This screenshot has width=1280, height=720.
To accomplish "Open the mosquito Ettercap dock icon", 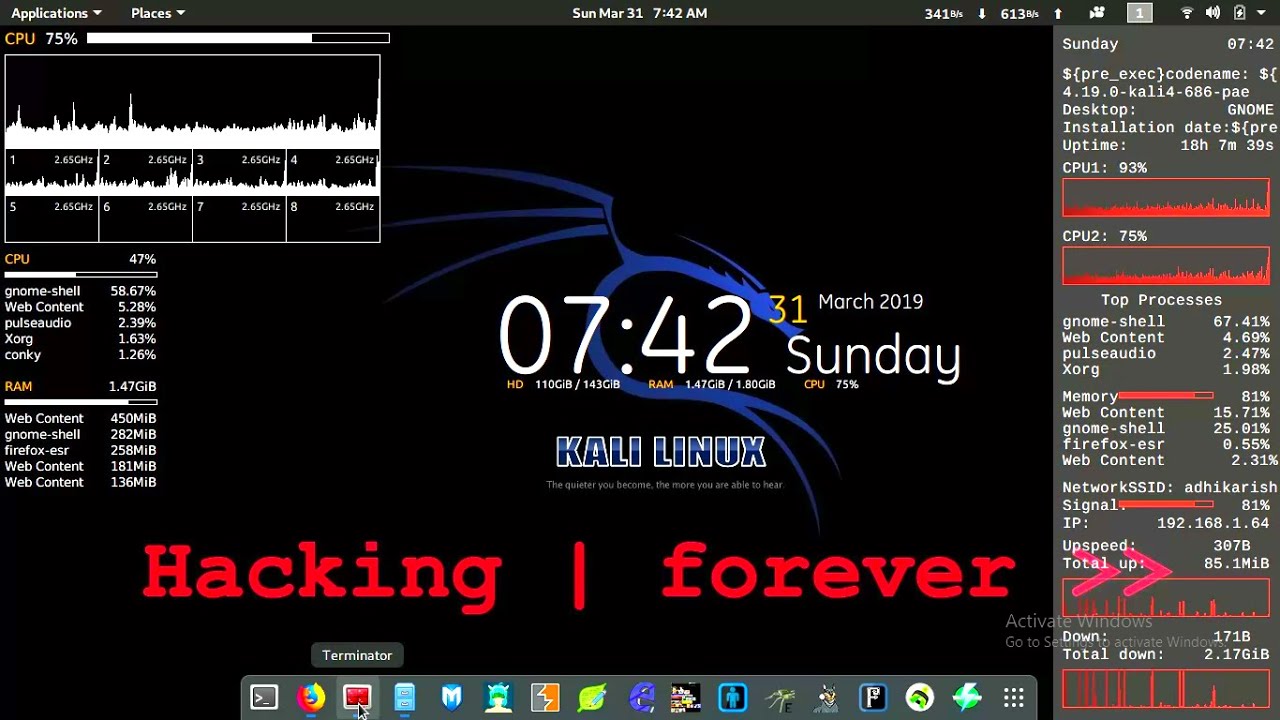I will 780,697.
